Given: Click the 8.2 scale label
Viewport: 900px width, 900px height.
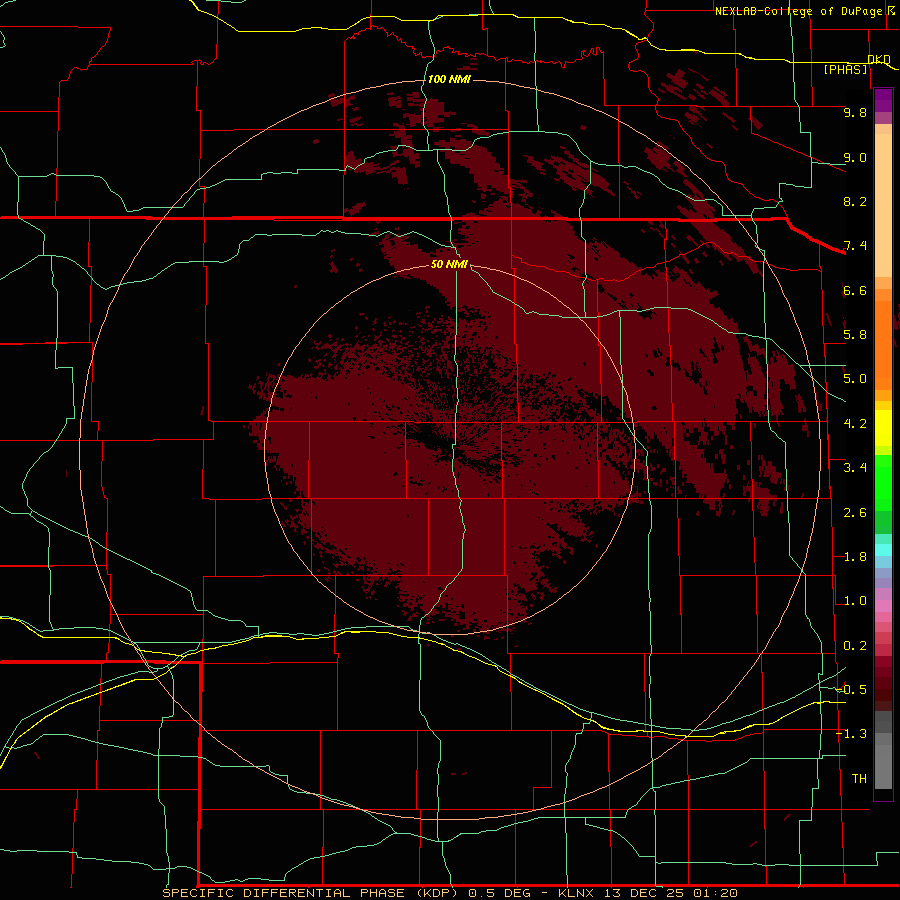Looking at the screenshot, I should click(x=855, y=201).
